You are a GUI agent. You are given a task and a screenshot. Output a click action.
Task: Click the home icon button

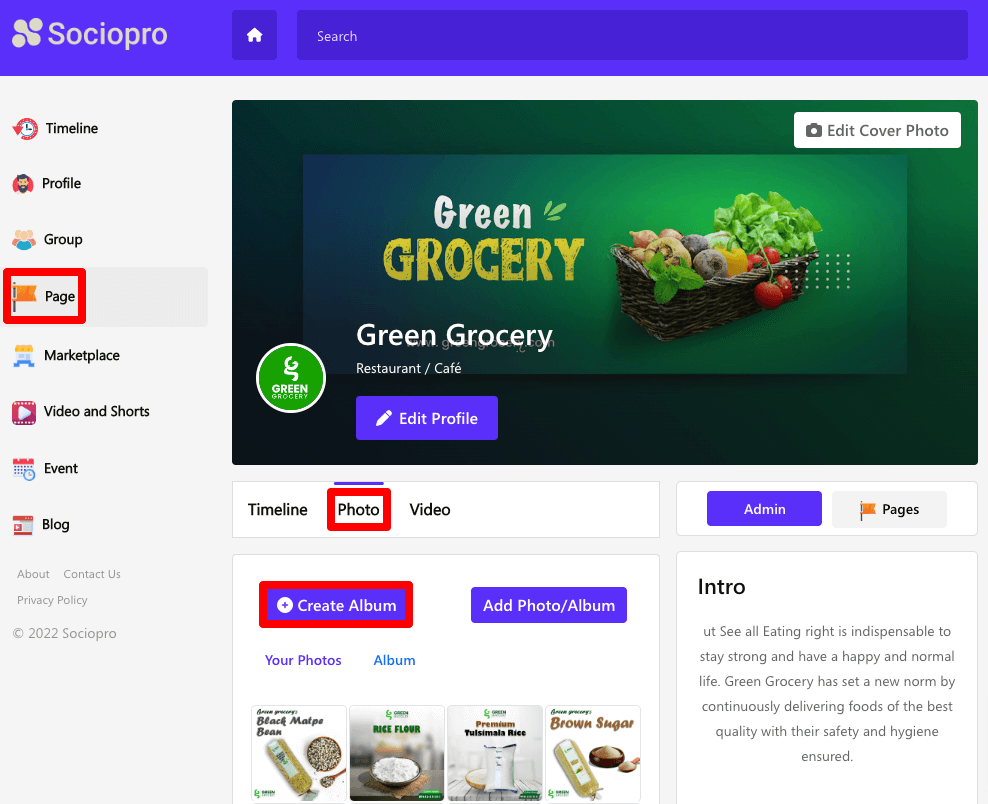coord(254,35)
